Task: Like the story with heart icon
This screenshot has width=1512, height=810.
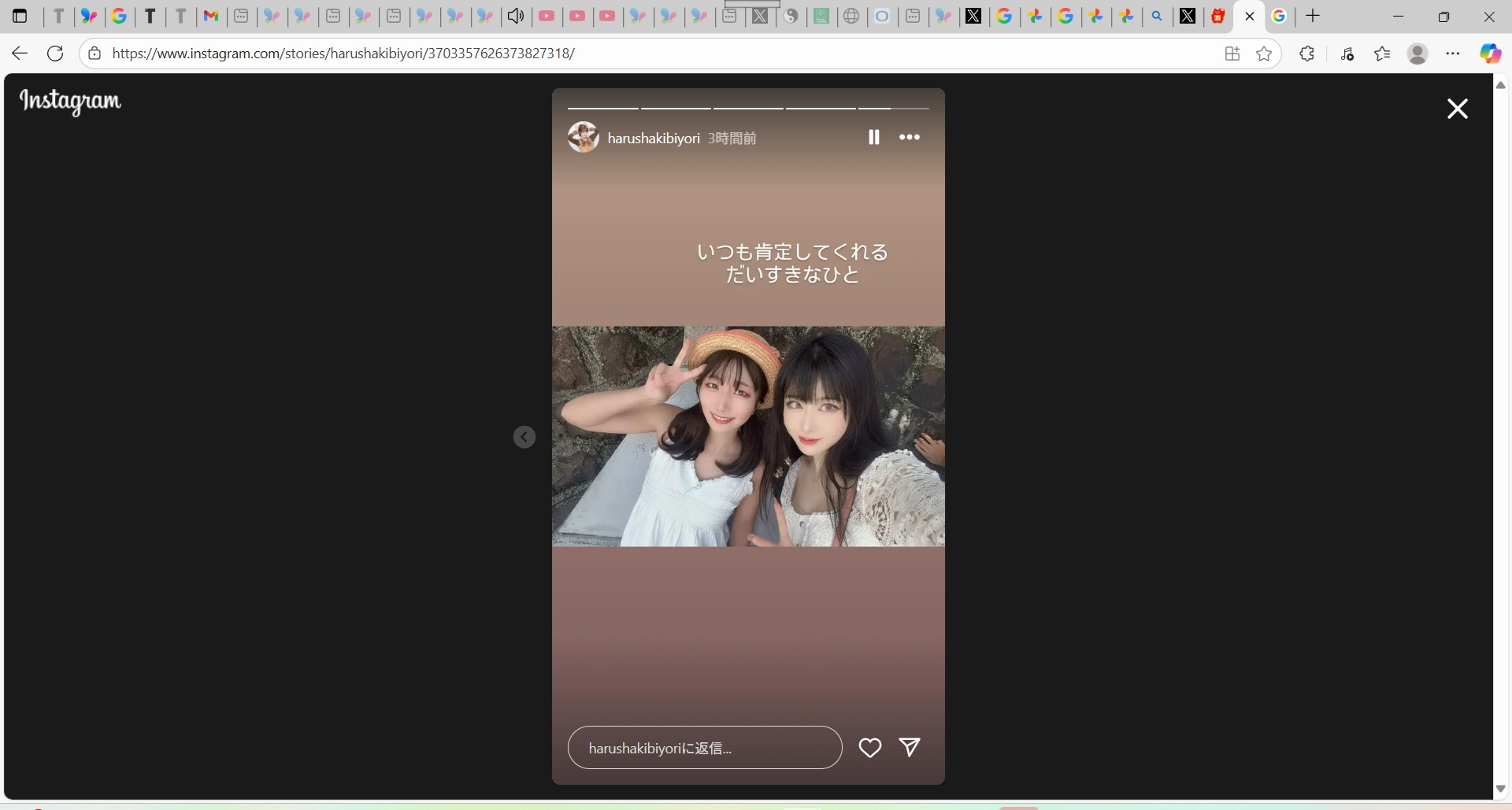Action: tap(870, 748)
